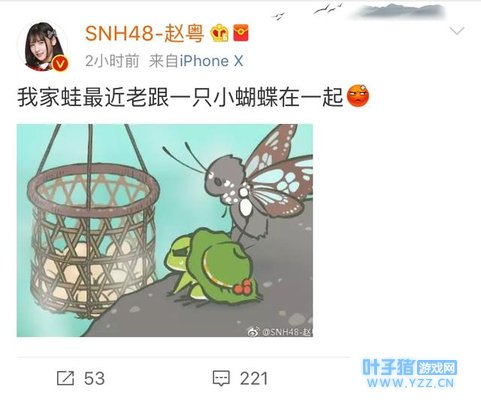Open the repost count 53
The image size is (481, 400).
[94, 379]
